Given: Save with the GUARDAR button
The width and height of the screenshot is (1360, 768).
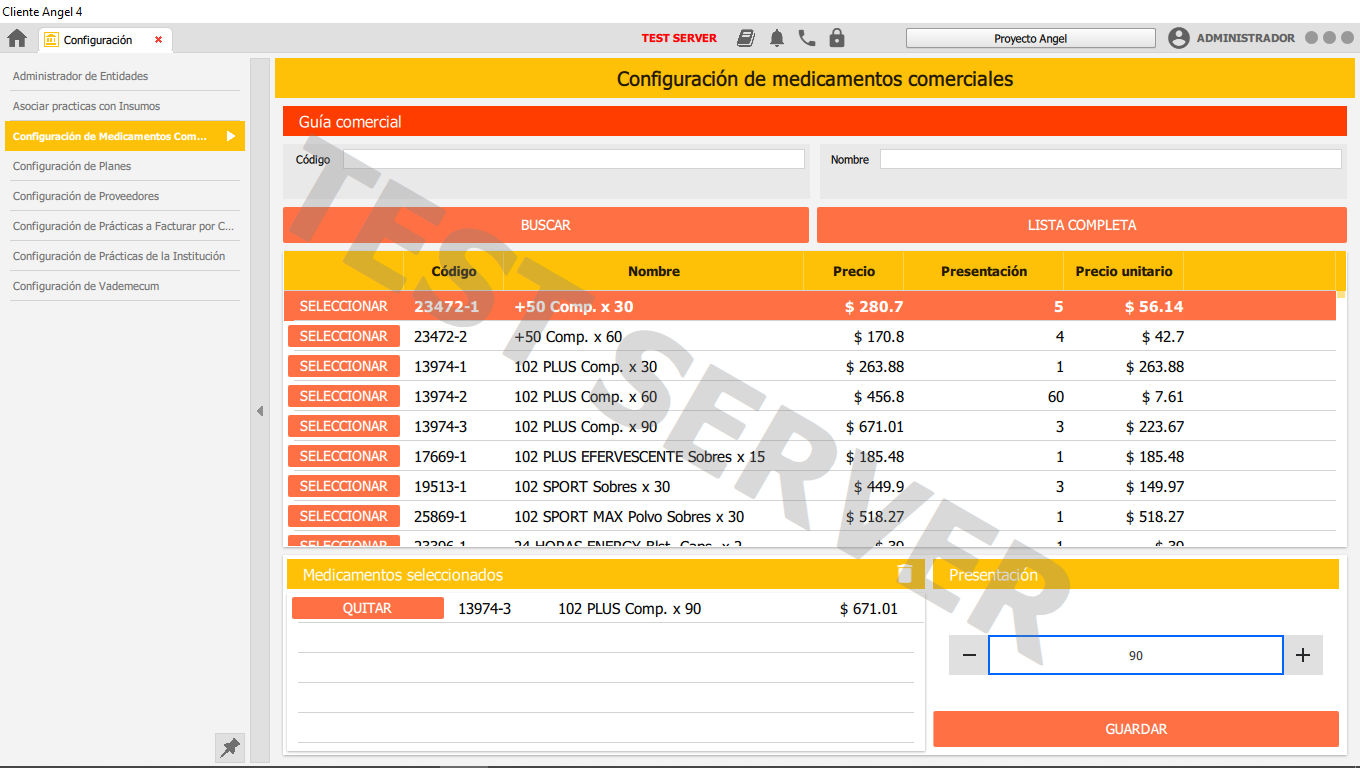Looking at the screenshot, I should tap(1135, 729).
